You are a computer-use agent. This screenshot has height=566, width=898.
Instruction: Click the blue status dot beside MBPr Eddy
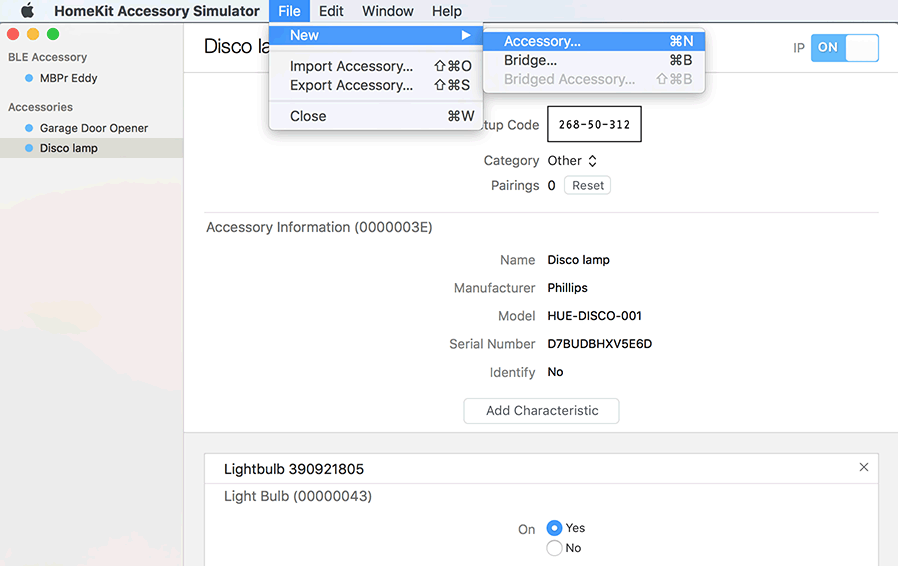pos(29,78)
